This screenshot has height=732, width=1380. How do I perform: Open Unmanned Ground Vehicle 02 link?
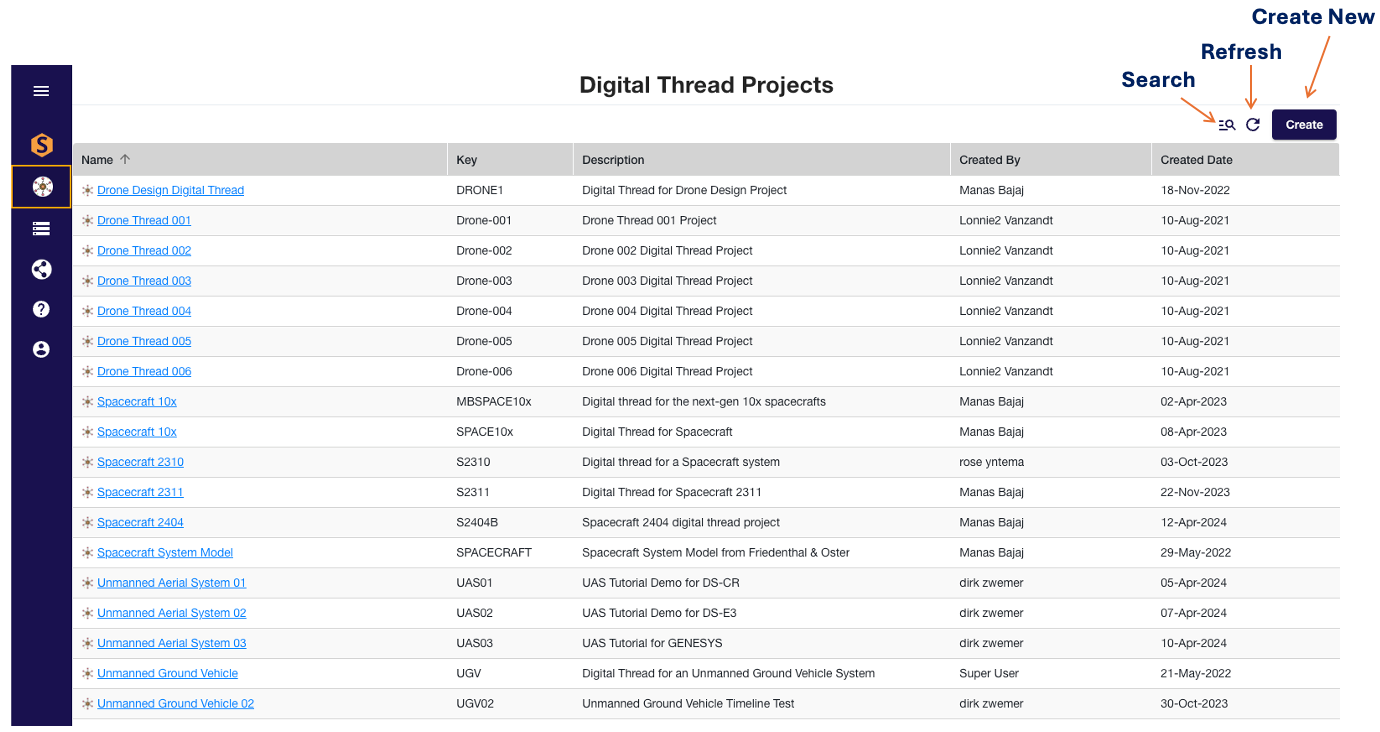point(175,704)
